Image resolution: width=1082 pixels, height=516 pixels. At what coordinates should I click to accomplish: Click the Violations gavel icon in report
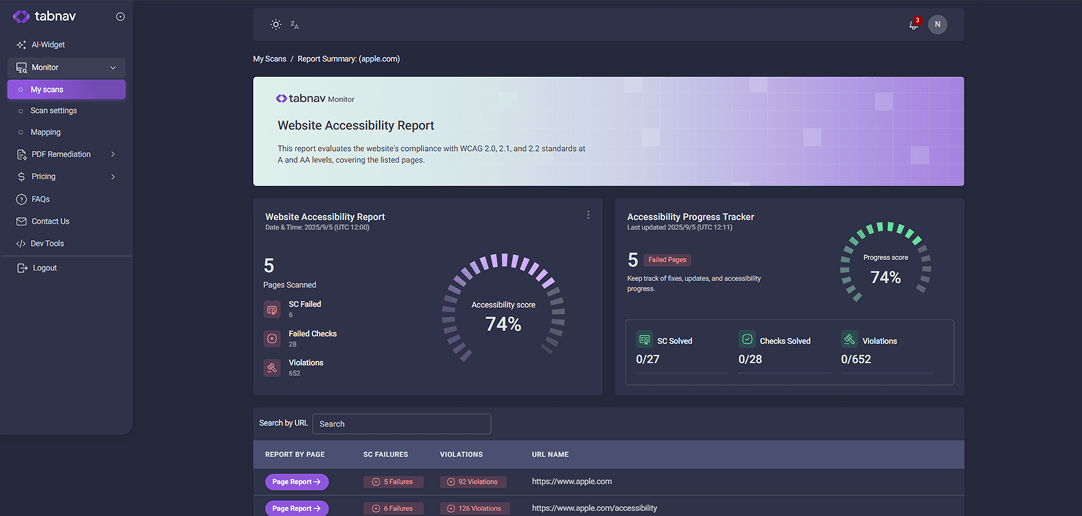272,368
